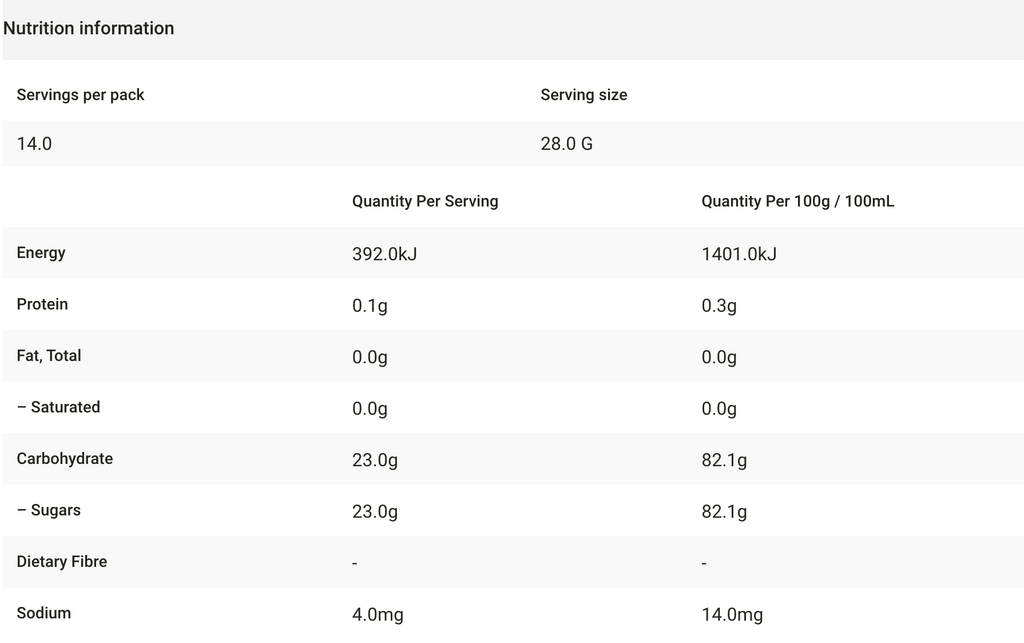Click the Quantity Per Serving column header
The image size is (1024, 643).
(425, 201)
